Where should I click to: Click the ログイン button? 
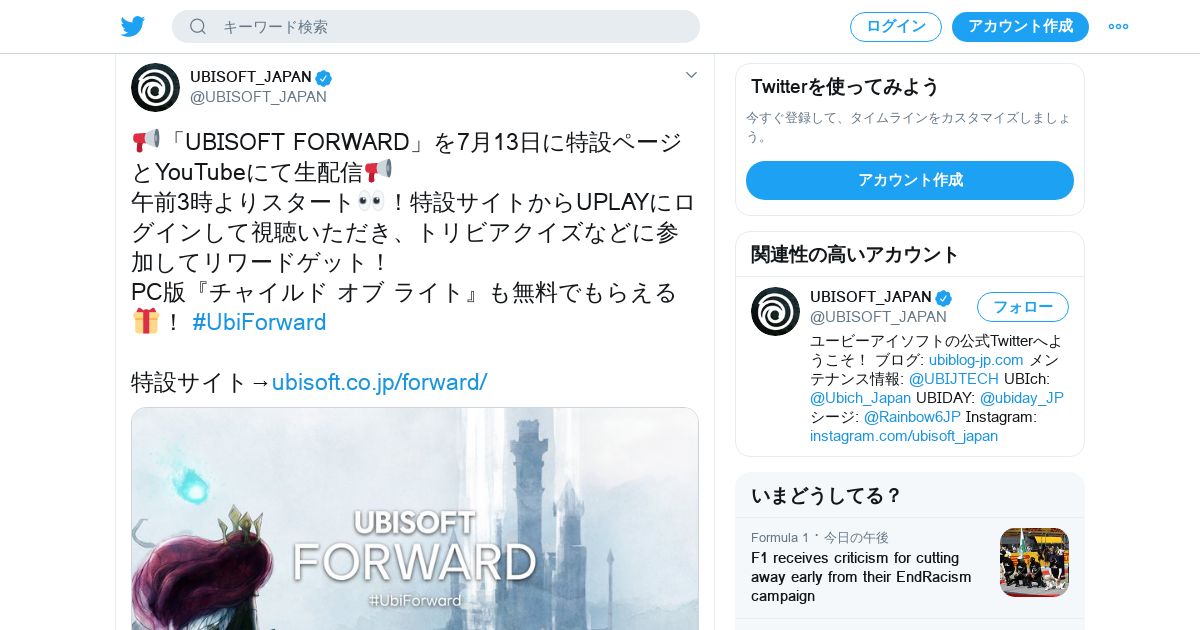pyautogui.click(x=896, y=27)
